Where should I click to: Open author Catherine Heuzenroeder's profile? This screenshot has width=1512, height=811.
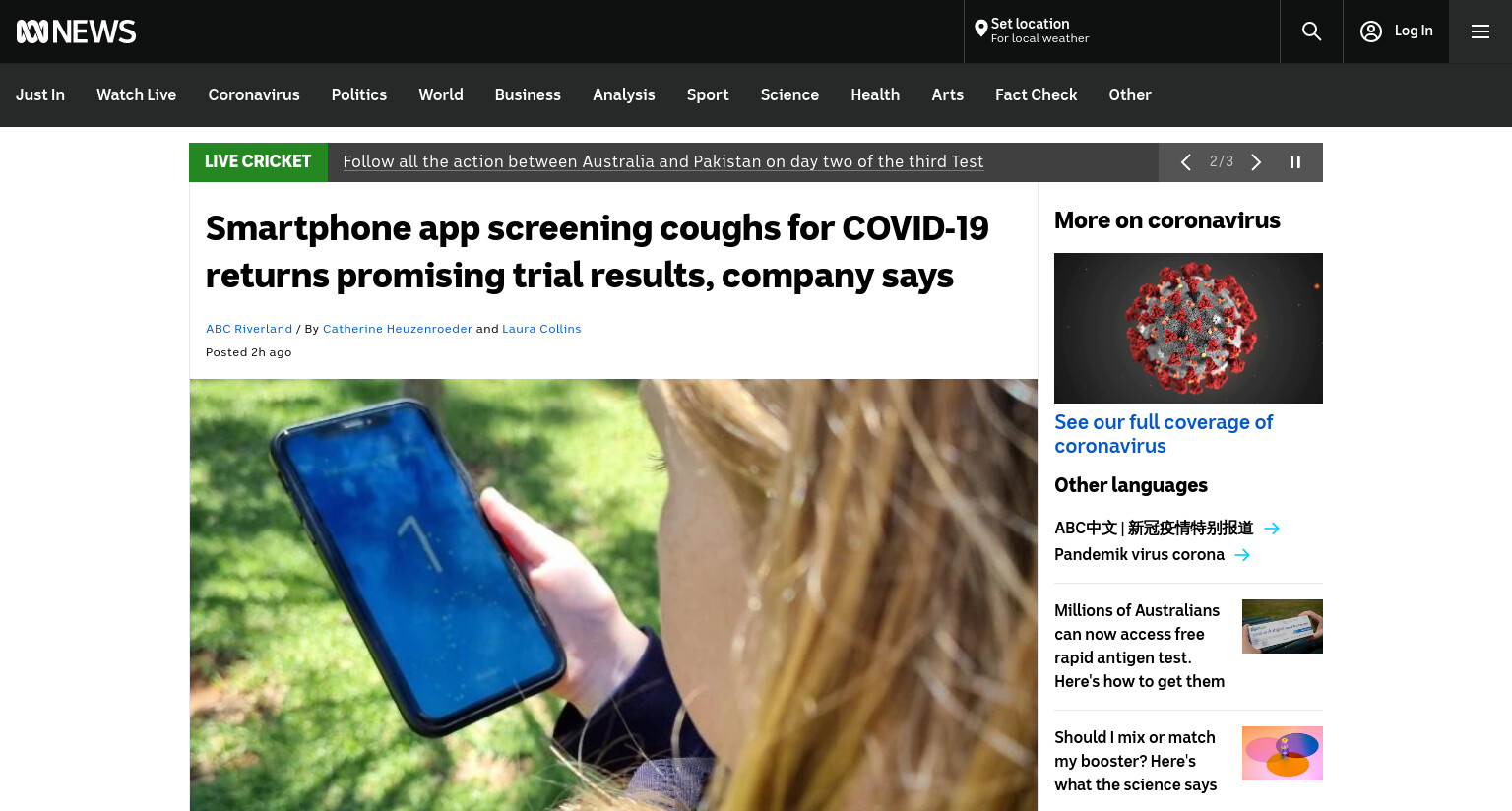397,329
